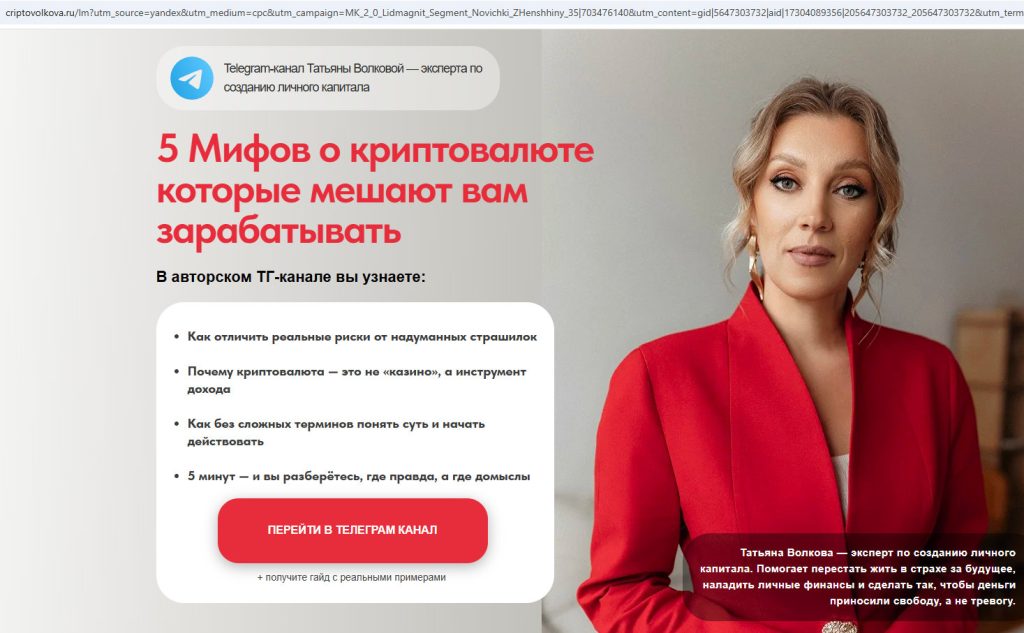Click the gold earring in the photo
The height and width of the screenshot is (633, 1024).
tap(755, 265)
